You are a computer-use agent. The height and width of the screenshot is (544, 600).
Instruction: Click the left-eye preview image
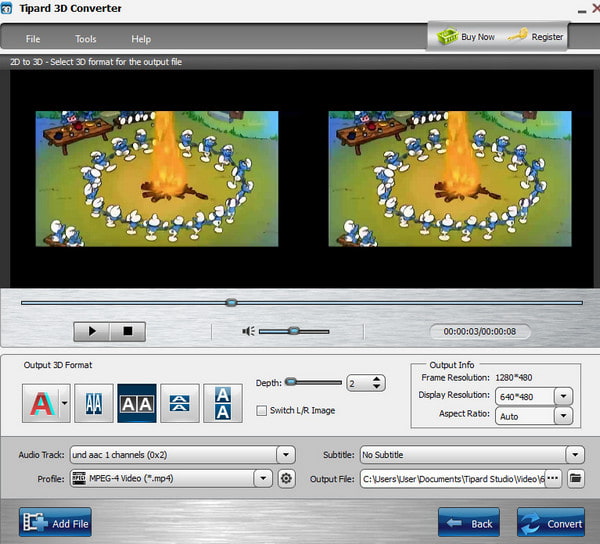tap(157, 179)
